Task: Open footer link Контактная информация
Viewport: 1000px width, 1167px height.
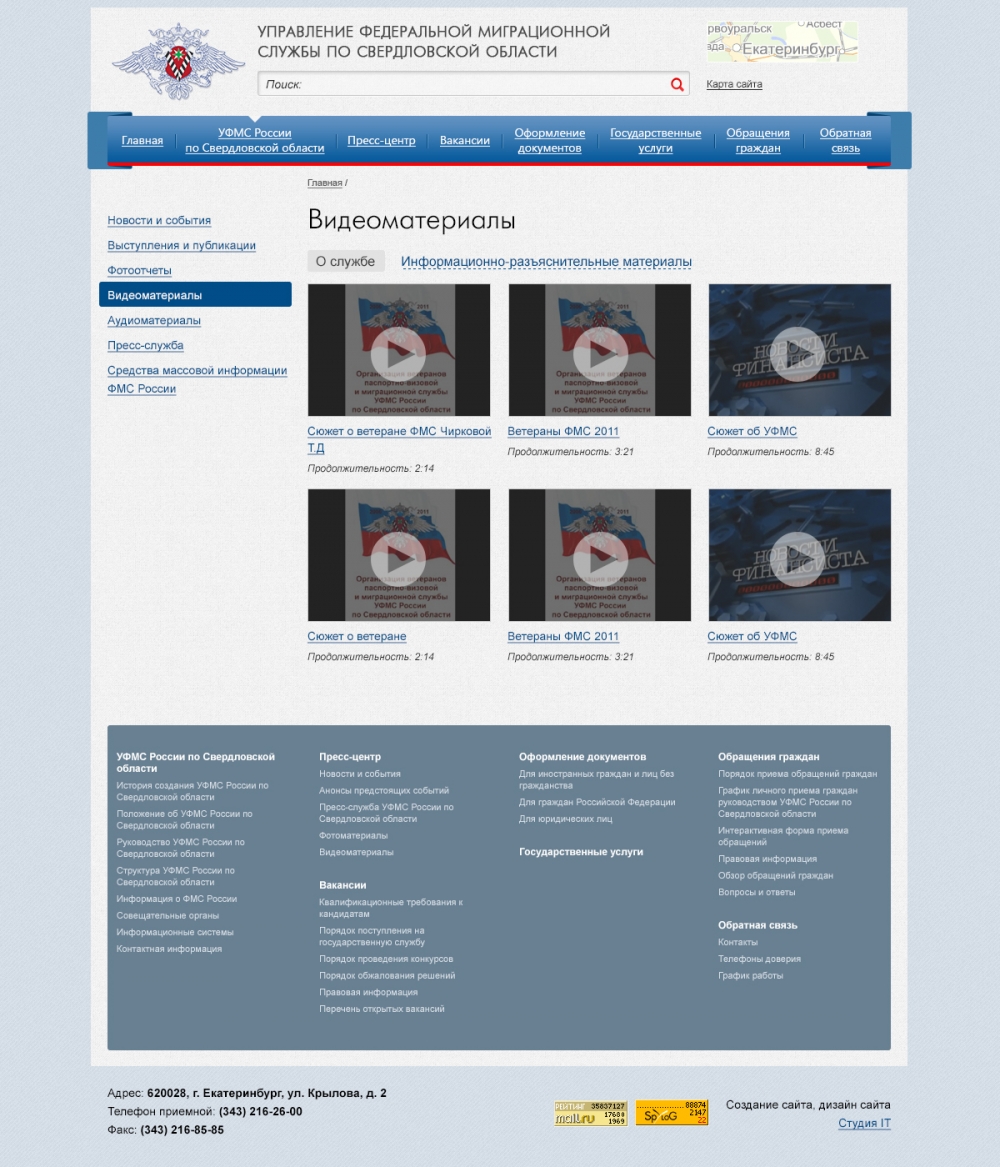Action: pos(169,948)
